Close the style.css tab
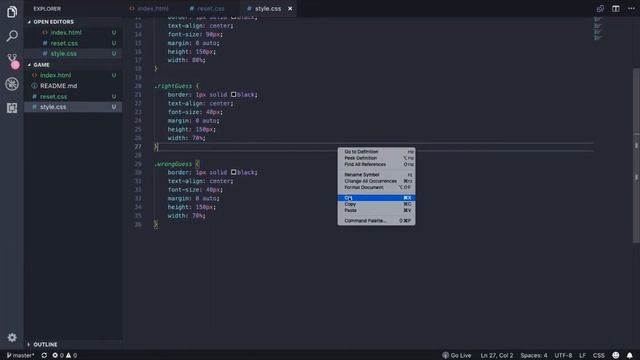The height and width of the screenshot is (360, 640). tap(290, 9)
